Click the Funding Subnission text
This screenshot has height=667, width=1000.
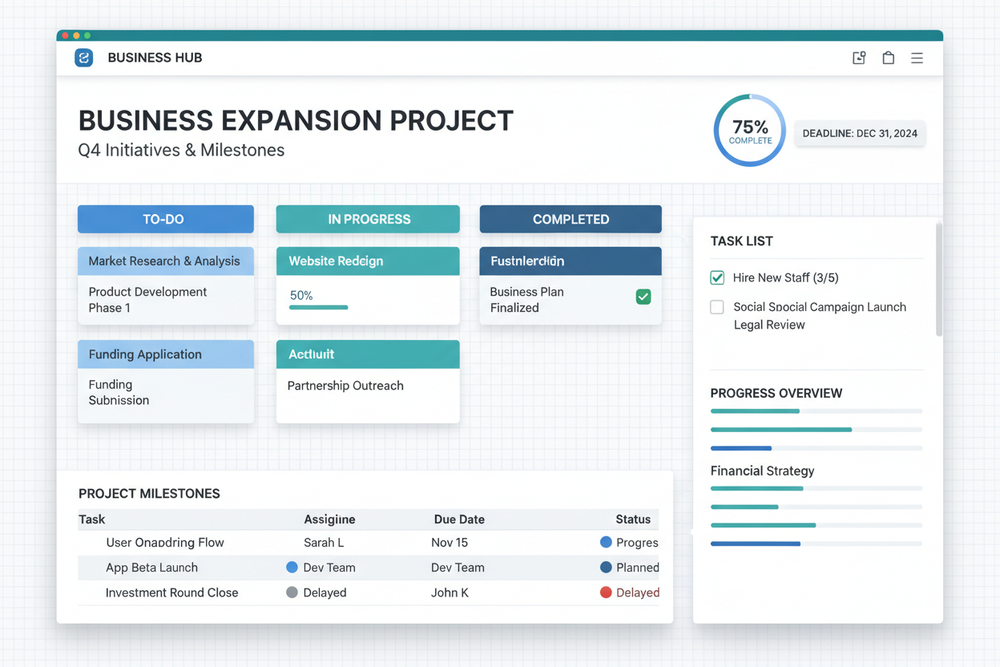pos(119,392)
